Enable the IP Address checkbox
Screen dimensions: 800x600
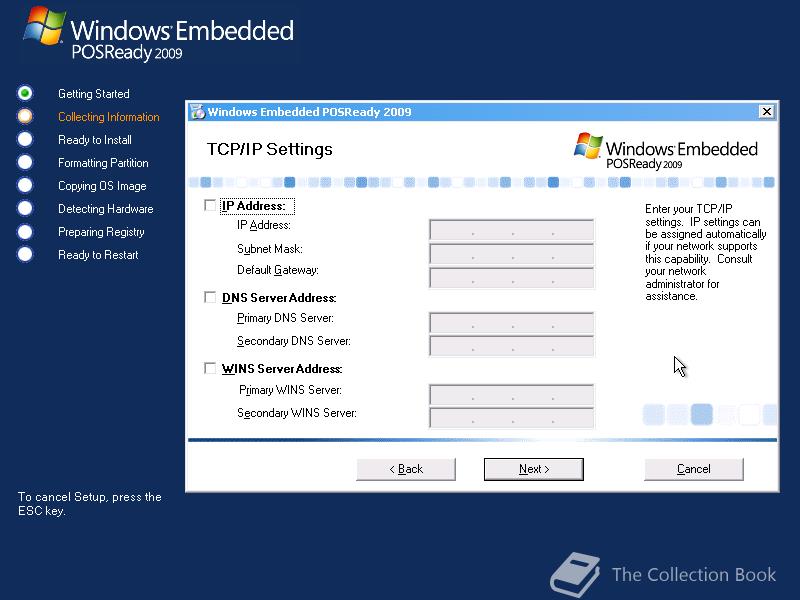(210, 205)
